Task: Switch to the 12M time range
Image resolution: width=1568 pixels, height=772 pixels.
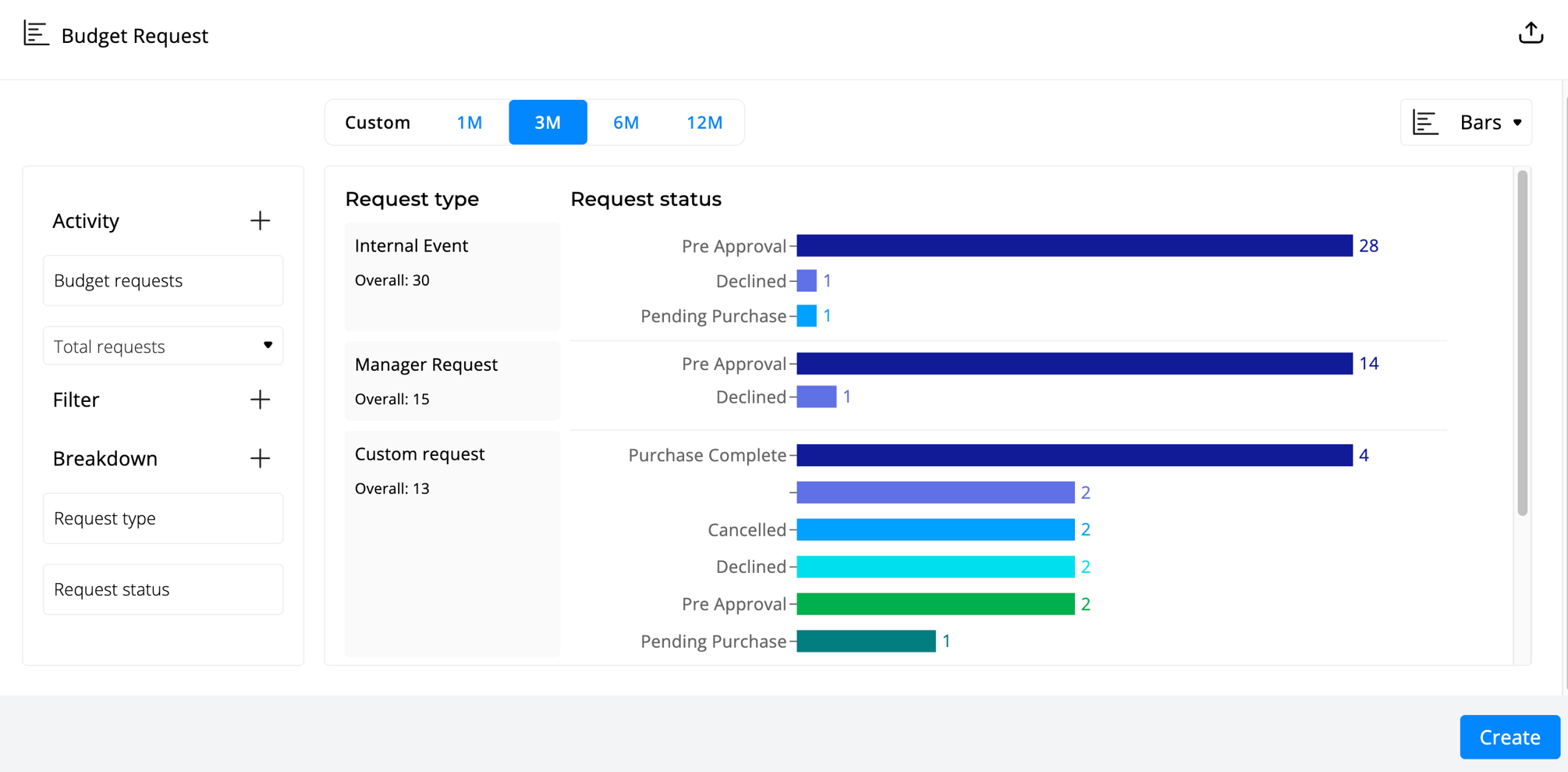Action: coord(704,123)
